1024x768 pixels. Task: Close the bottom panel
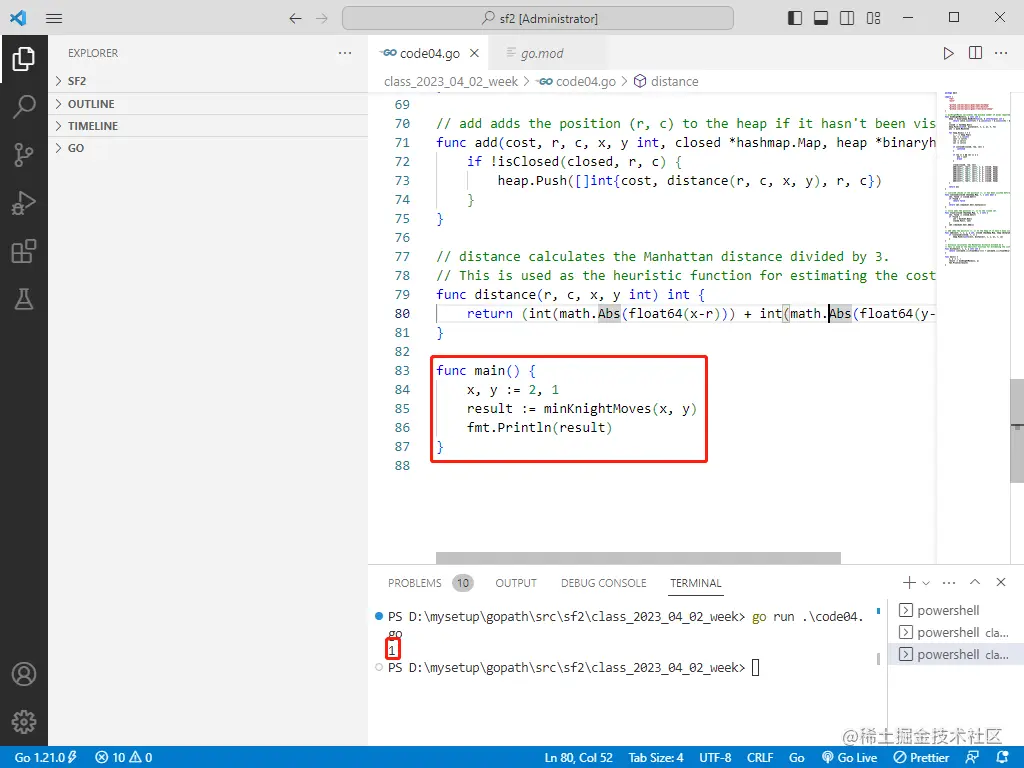[x=1001, y=582]
